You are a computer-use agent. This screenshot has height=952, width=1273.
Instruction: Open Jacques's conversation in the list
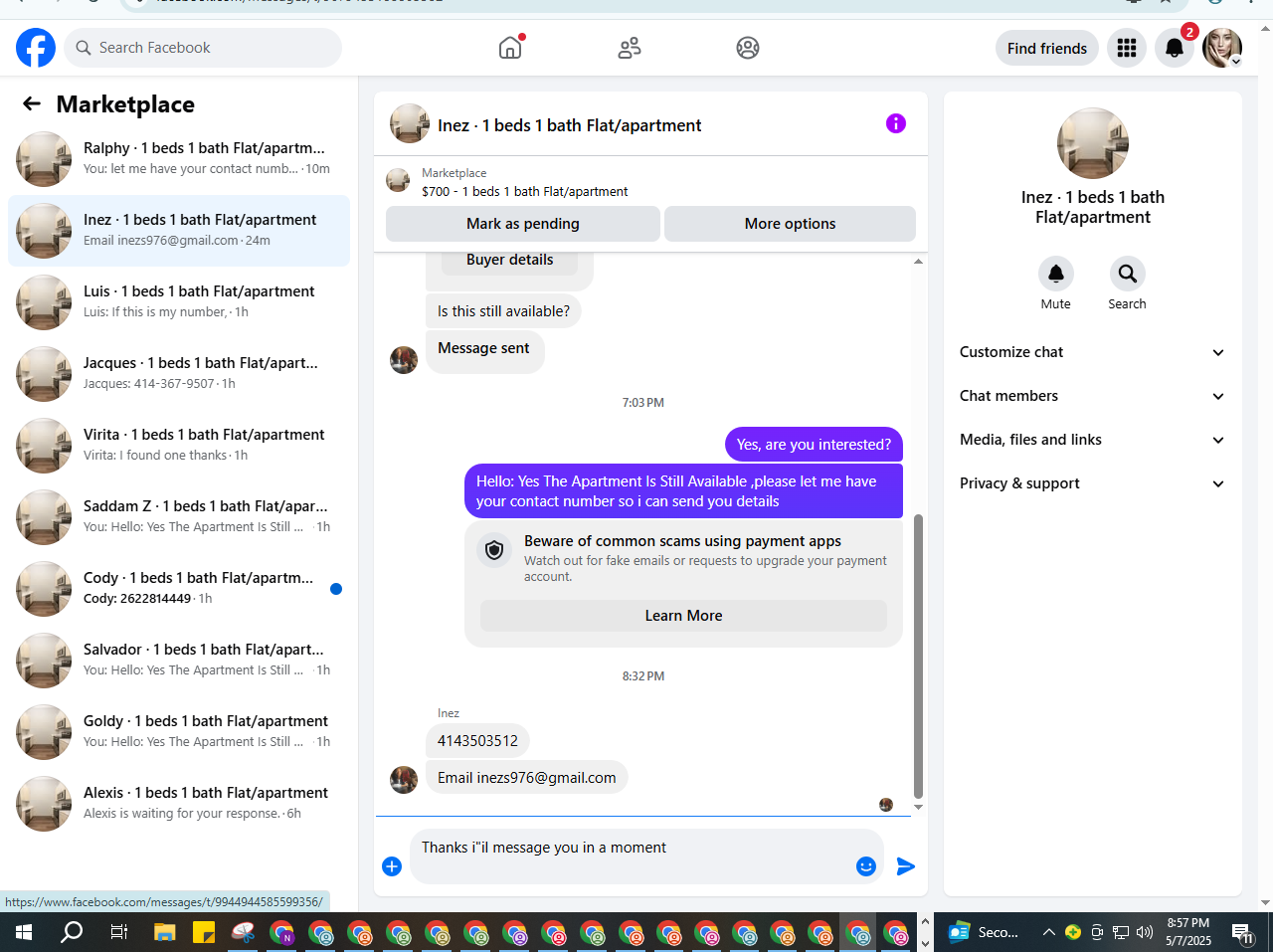tap(179, 374)
